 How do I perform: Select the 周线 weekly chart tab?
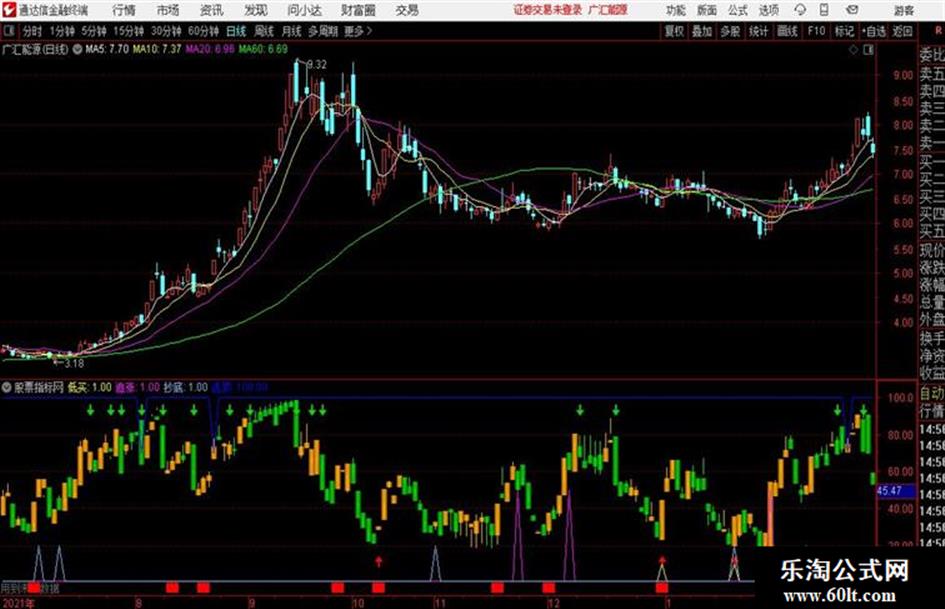[x=264, y=31]
